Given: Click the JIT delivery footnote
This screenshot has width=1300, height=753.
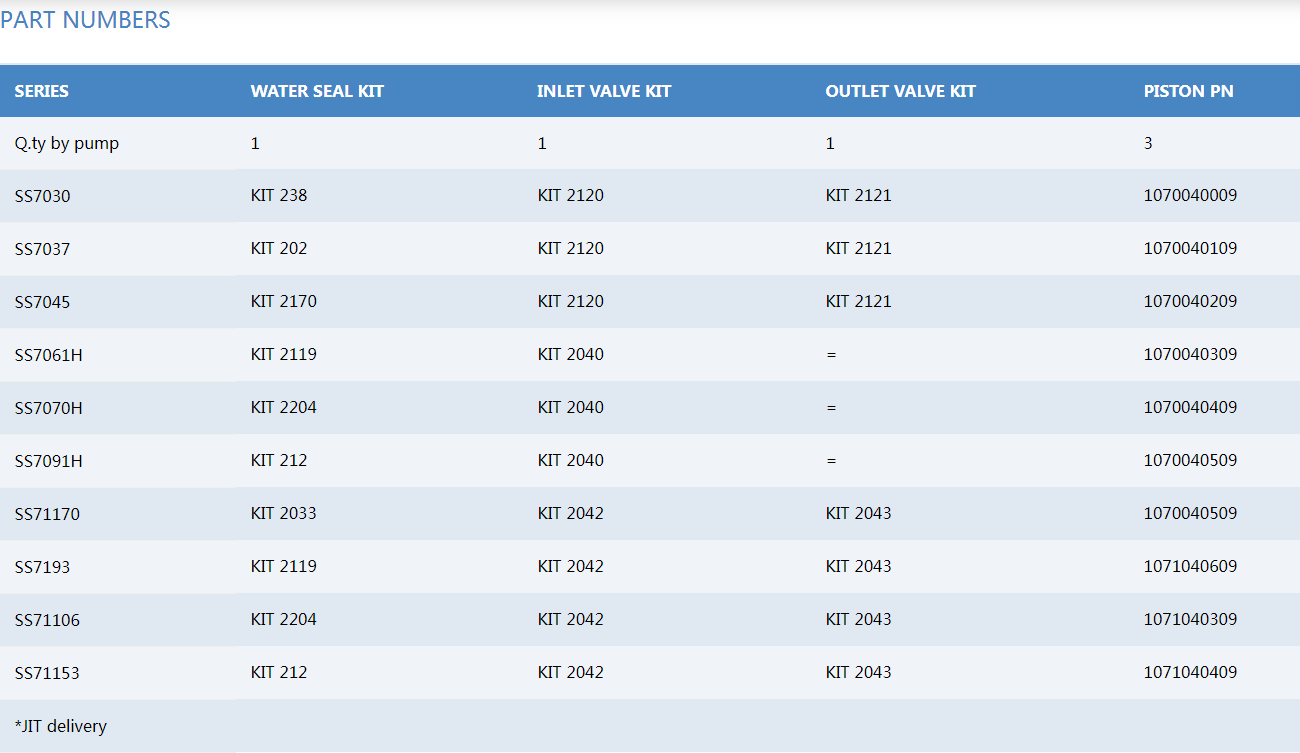Looking at the screenshot, I should 61,726.
